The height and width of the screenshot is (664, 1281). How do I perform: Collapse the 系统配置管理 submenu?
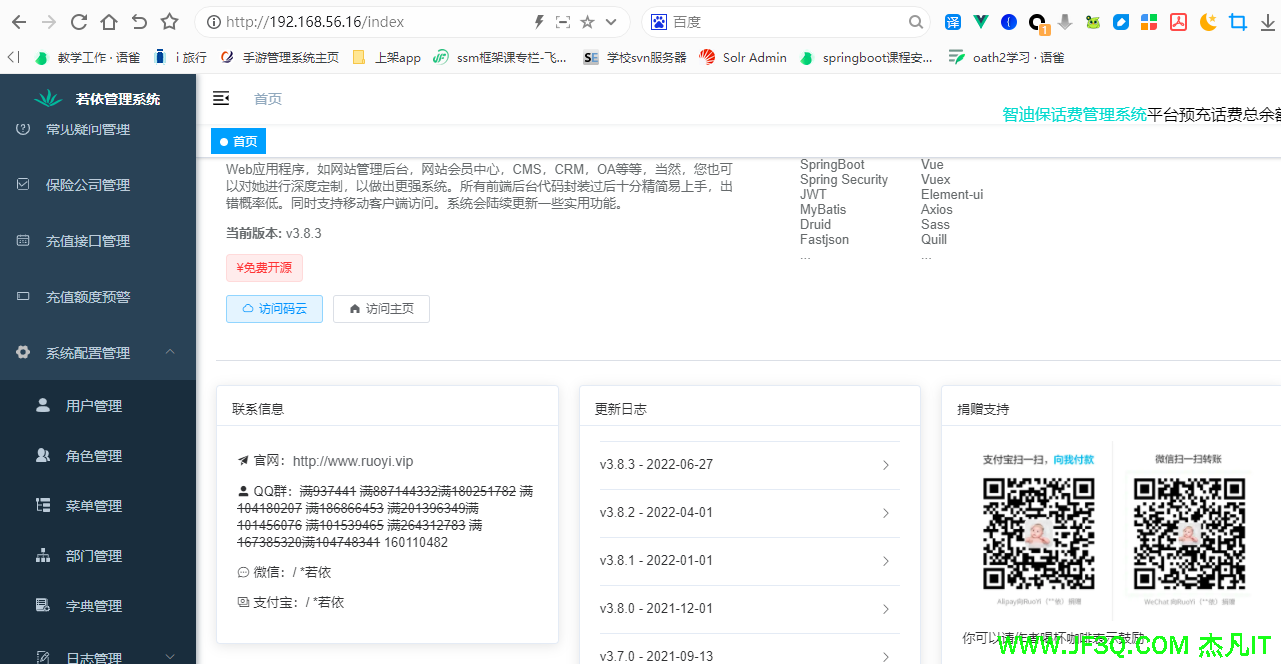pyautogui.click(x=170, y=352)
